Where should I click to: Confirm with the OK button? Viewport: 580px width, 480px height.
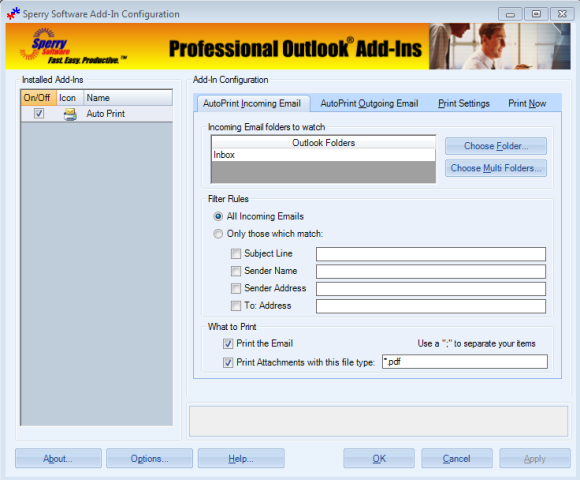[379, 459]
